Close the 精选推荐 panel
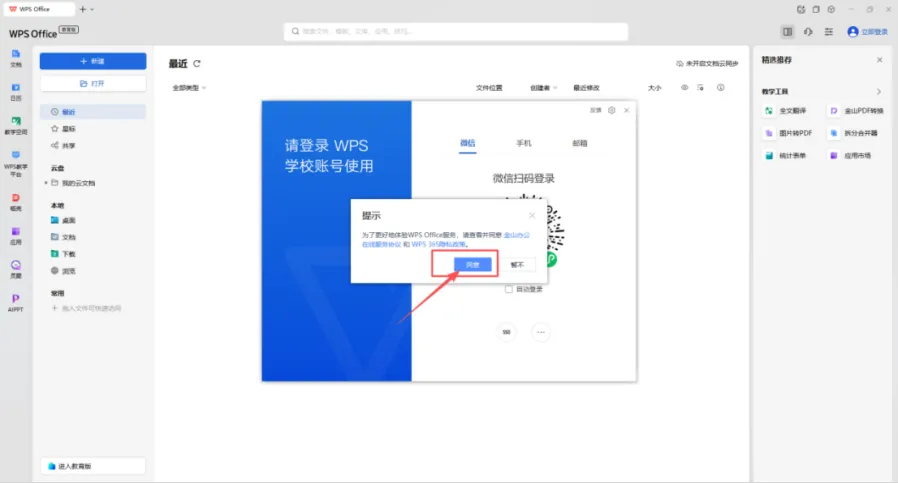Image resolution: width=898 pixels, height=483 pixels. coord(880,60)
